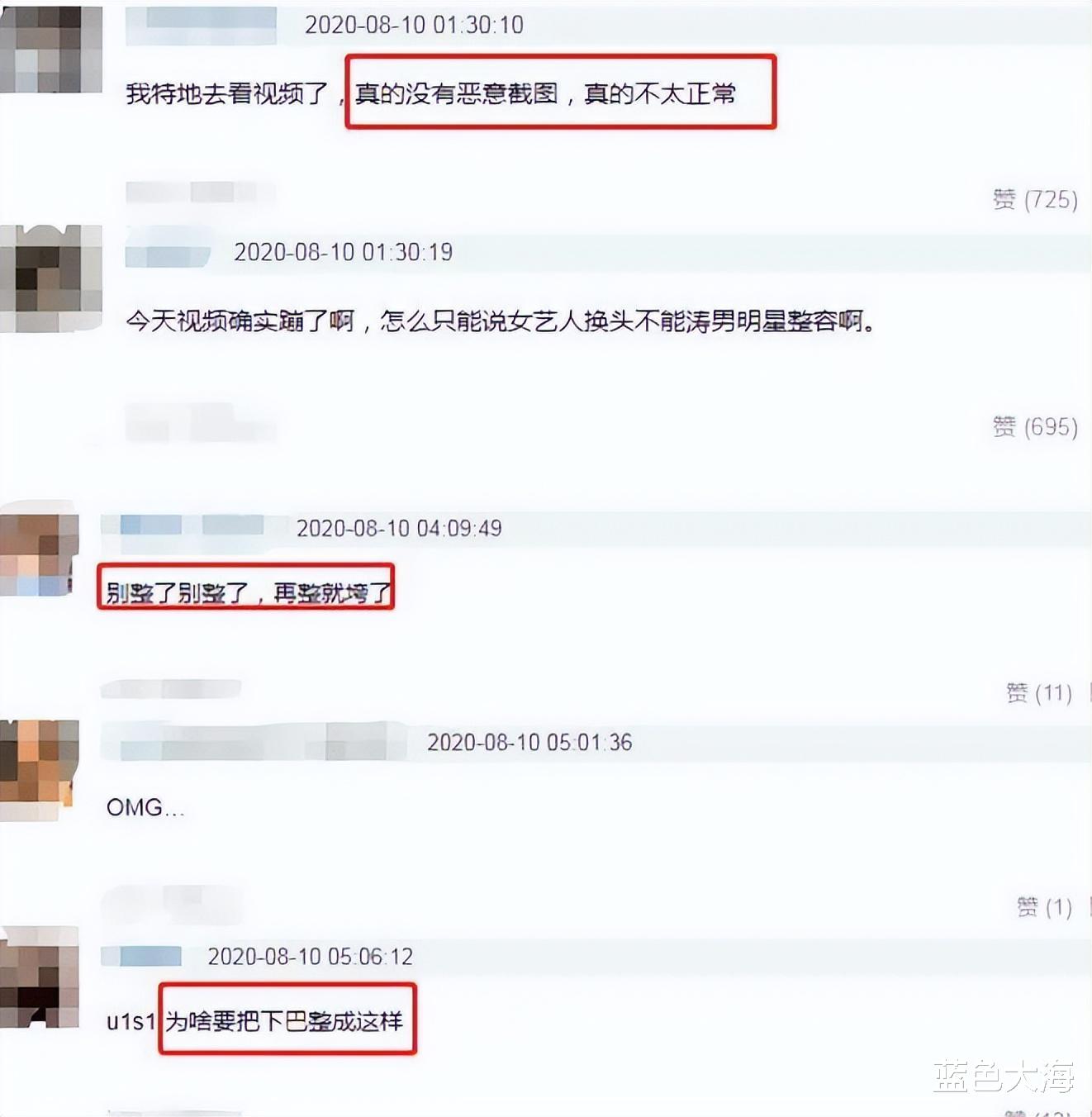Click the 蓝色大海 watermark
The width and height of the screenshot is (1092, 1117).
coord(1004,1076)
